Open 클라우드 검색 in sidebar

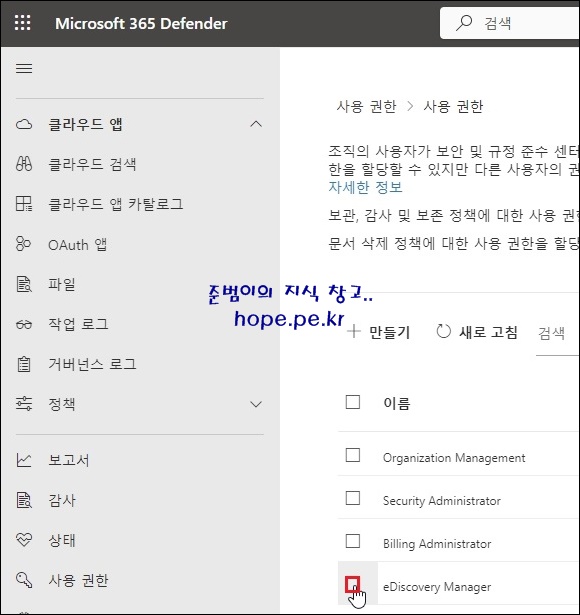[92, 164]
